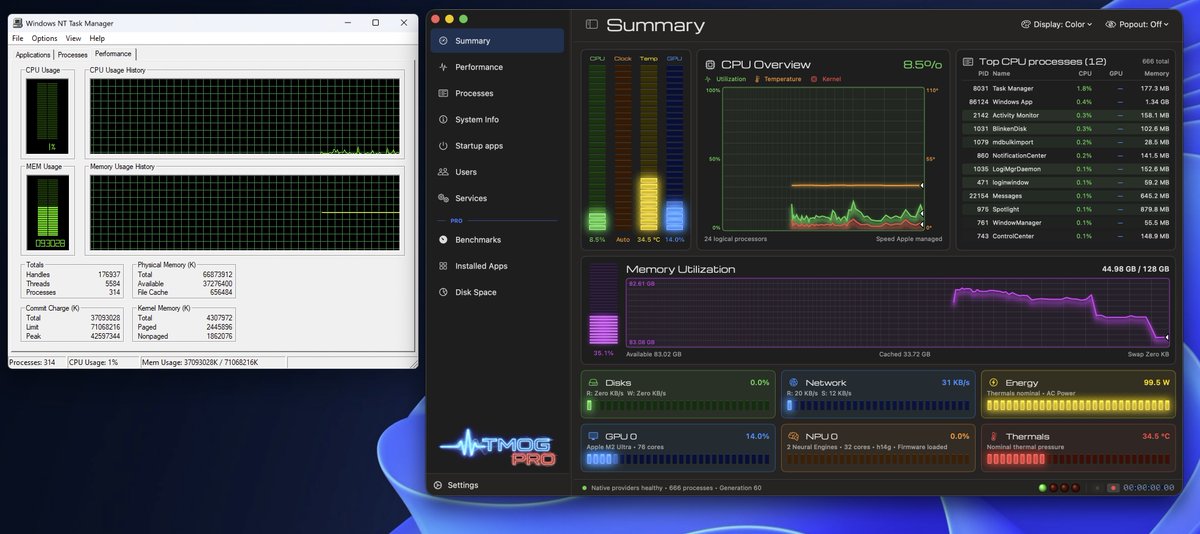Select NotificationCenter process row
The width and height of the screenshot is (1200, 534).
click(x=1065, y=156)
